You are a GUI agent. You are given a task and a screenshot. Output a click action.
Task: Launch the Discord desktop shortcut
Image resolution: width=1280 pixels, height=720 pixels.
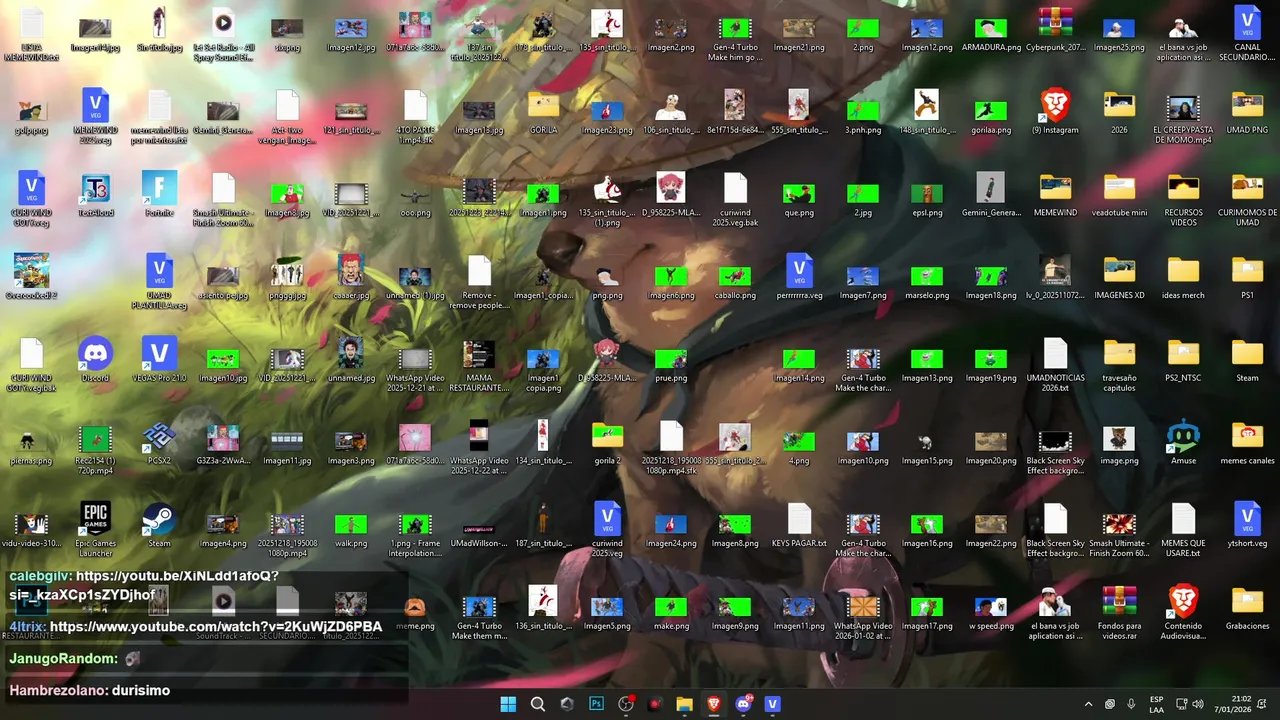[95, 360]
